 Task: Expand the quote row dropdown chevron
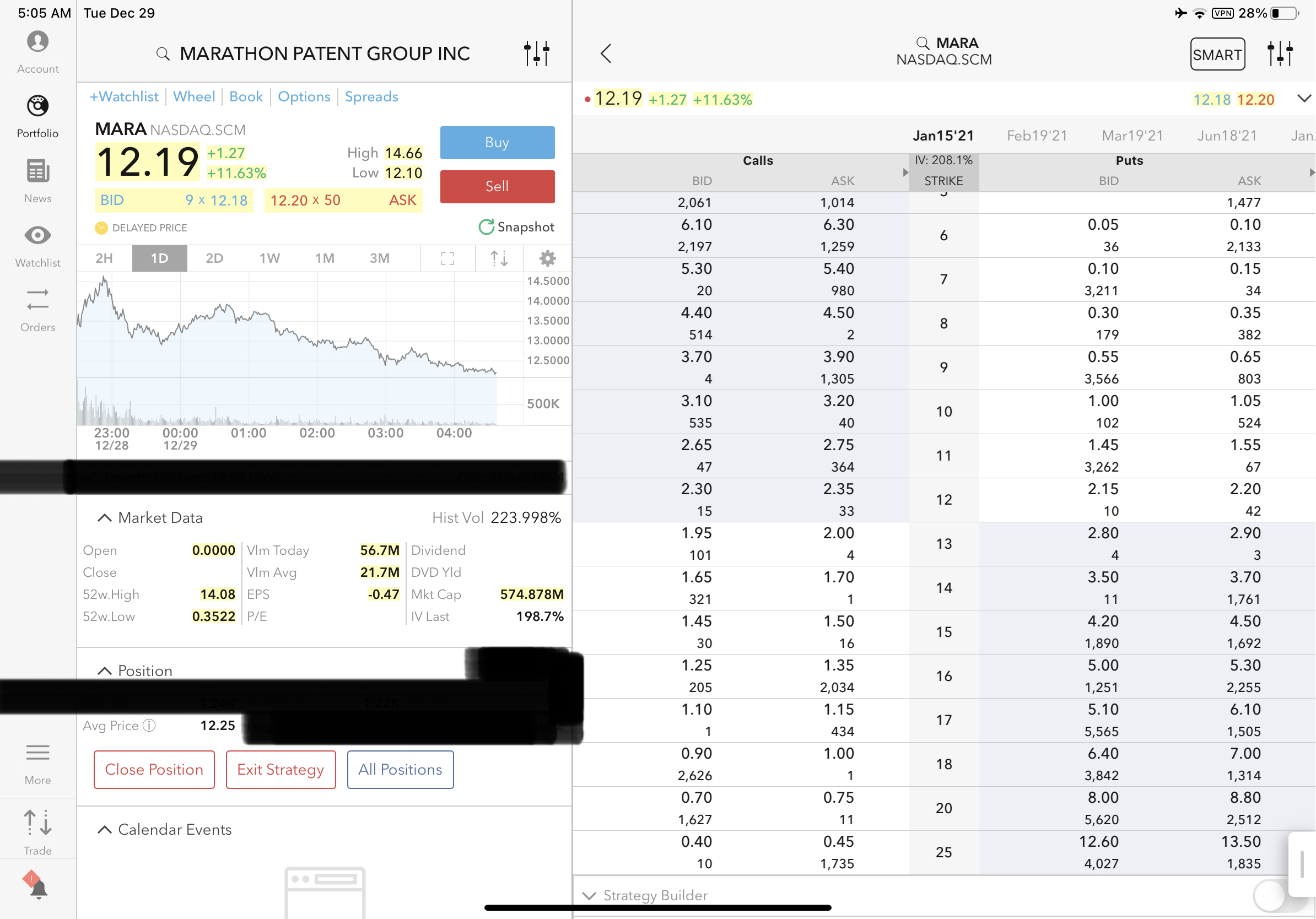point(1303,99)
